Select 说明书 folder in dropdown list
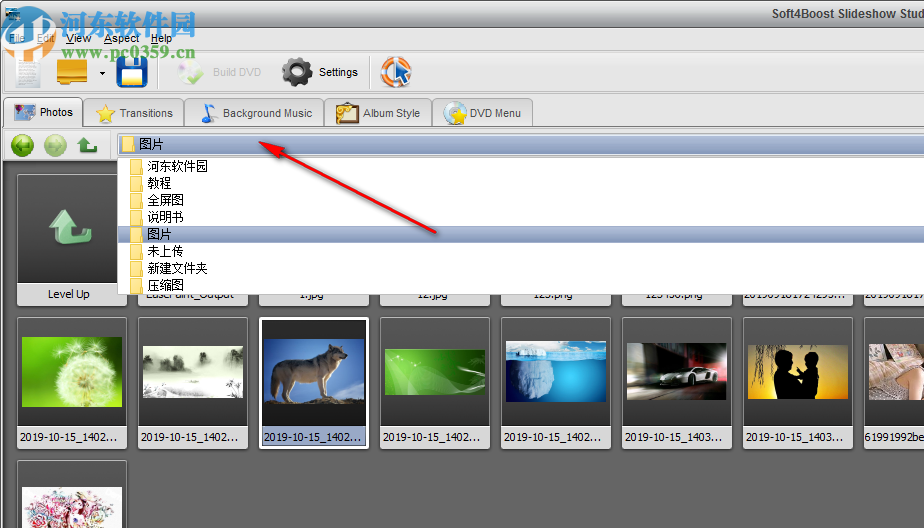This screenshot has width=924, height=528. point(521,217)
